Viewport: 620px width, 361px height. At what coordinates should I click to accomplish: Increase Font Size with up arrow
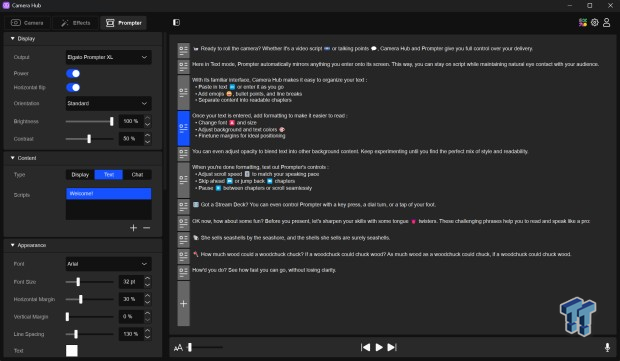click(x=147, y=278)
